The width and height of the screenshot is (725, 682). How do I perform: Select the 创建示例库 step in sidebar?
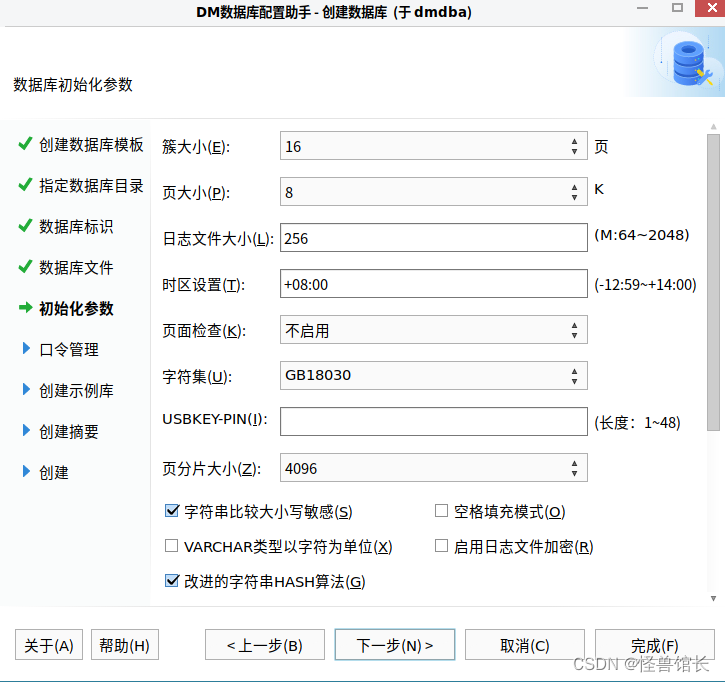point(76,391)
